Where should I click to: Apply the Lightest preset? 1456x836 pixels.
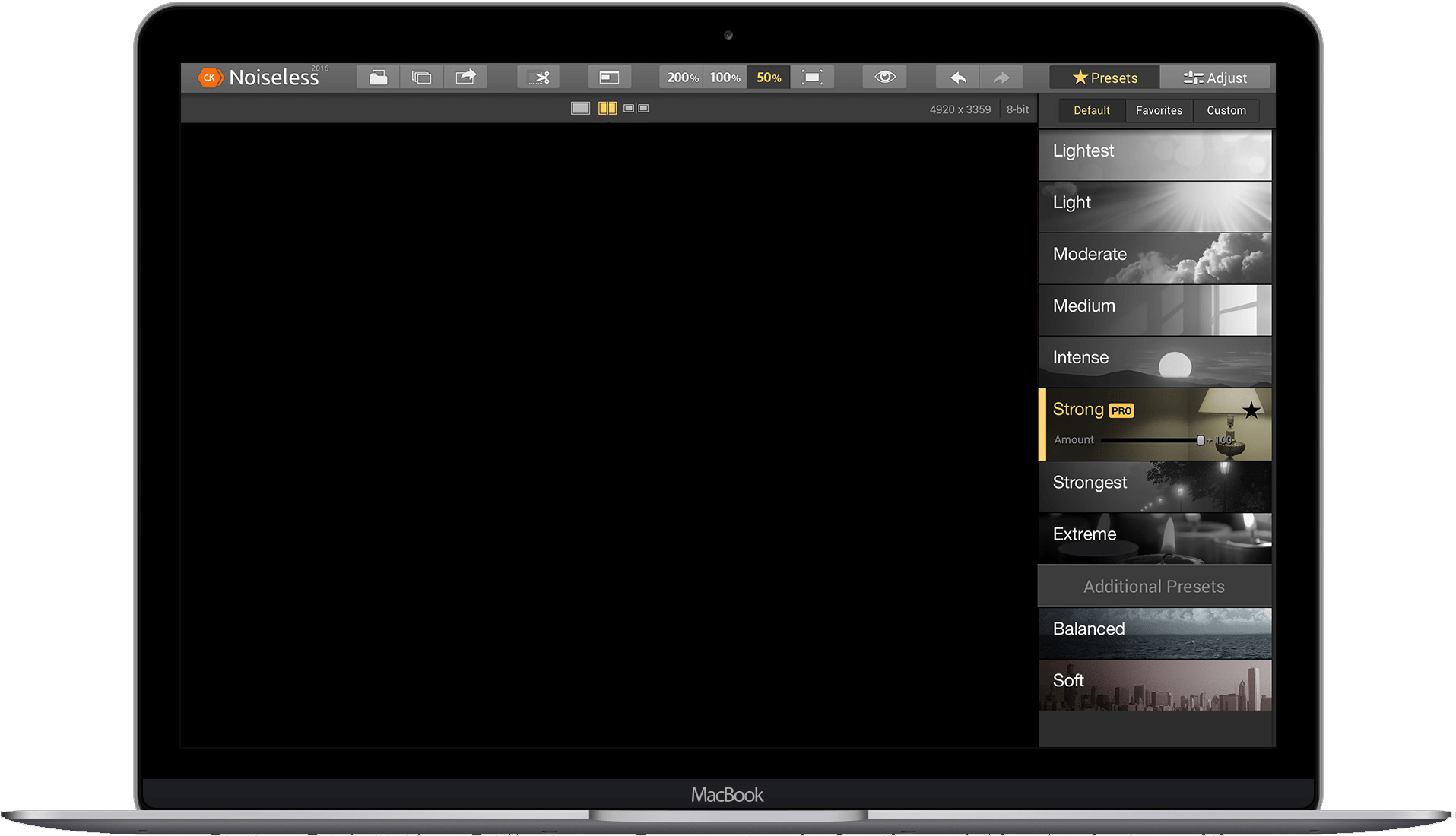(1155, 155)
